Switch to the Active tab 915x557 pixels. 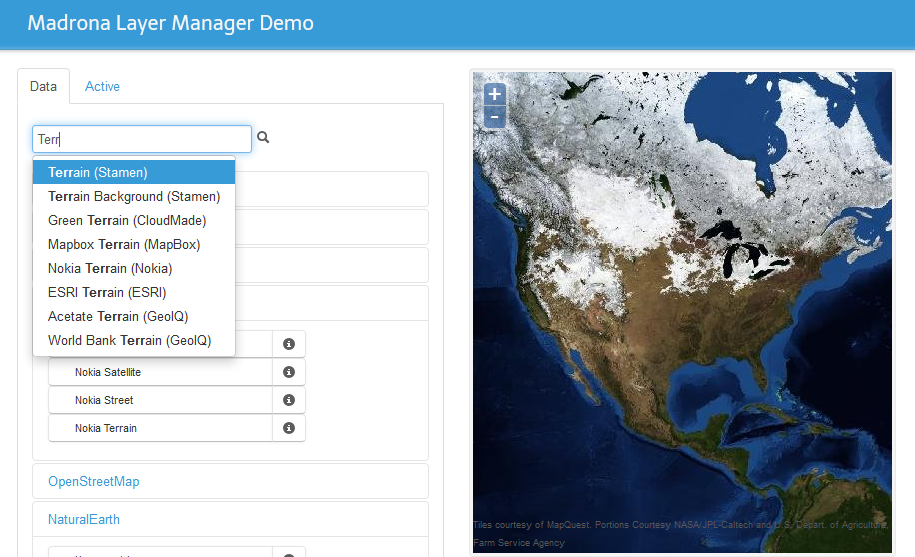pyautogui.click(x=102, y=86)
